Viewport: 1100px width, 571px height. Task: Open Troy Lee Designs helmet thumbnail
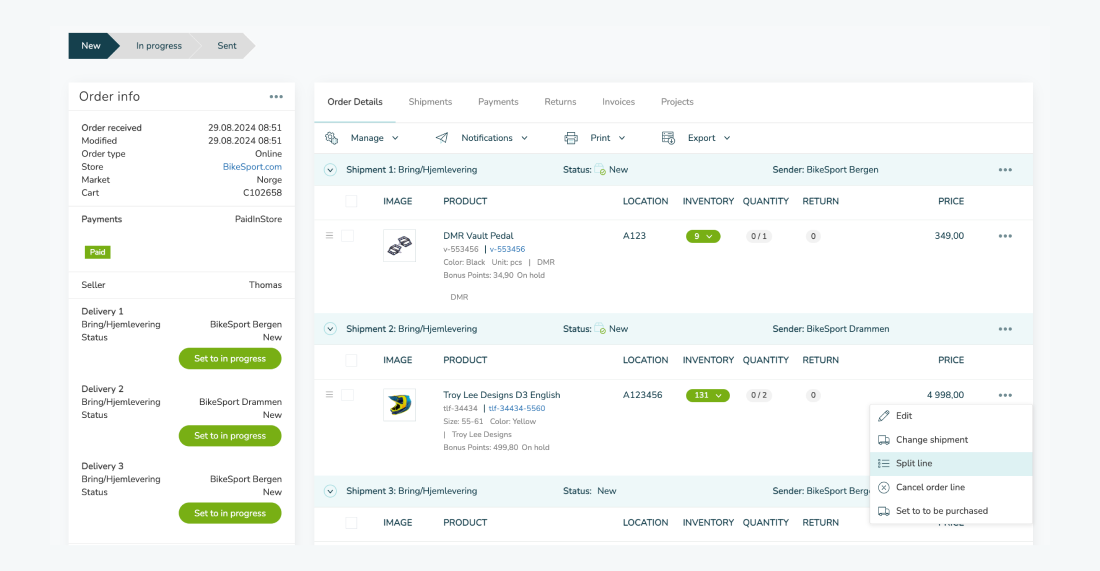pyautogui.click(x=399, y=405)
